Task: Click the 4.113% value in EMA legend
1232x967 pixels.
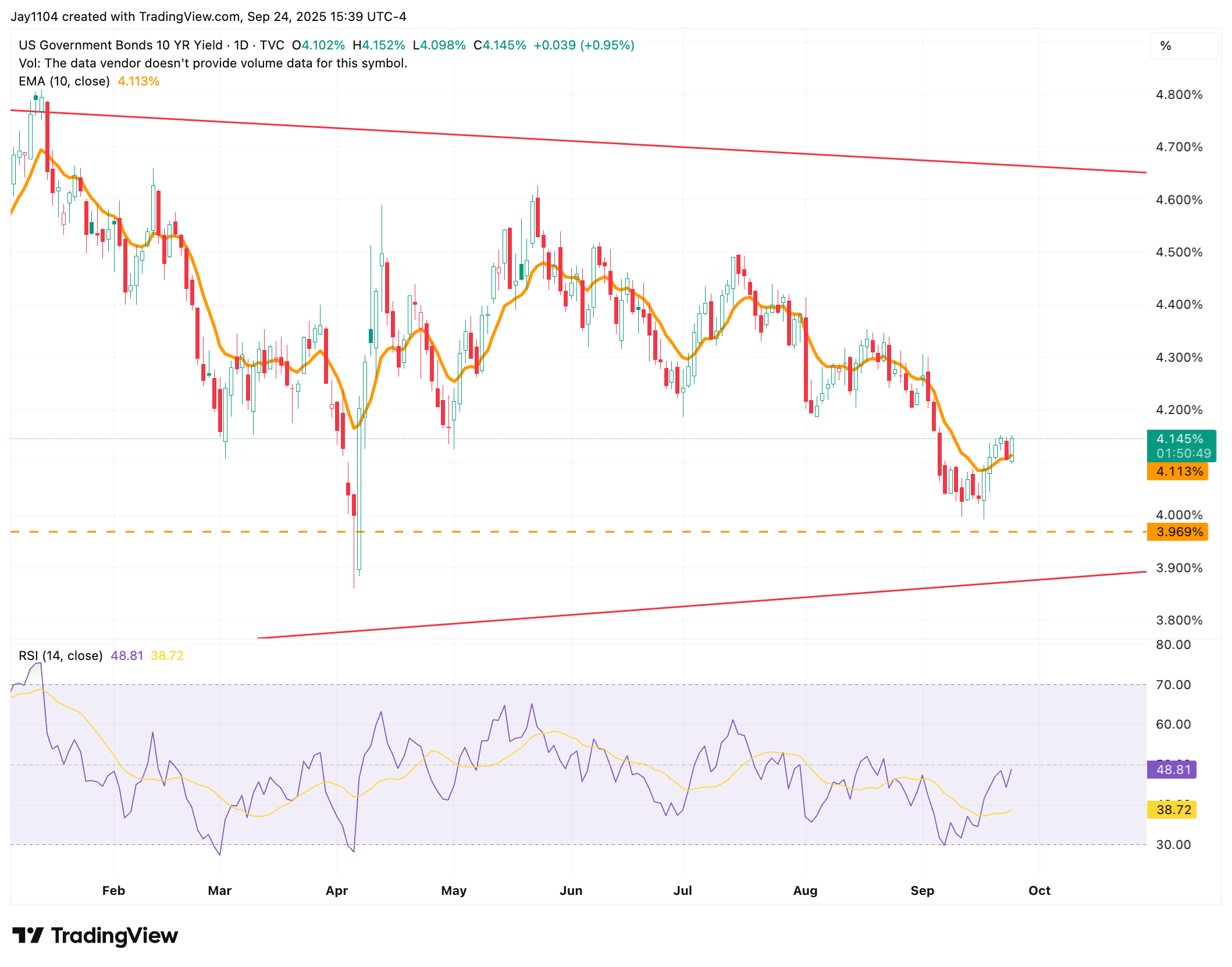Action: click(x=138, y=81)
